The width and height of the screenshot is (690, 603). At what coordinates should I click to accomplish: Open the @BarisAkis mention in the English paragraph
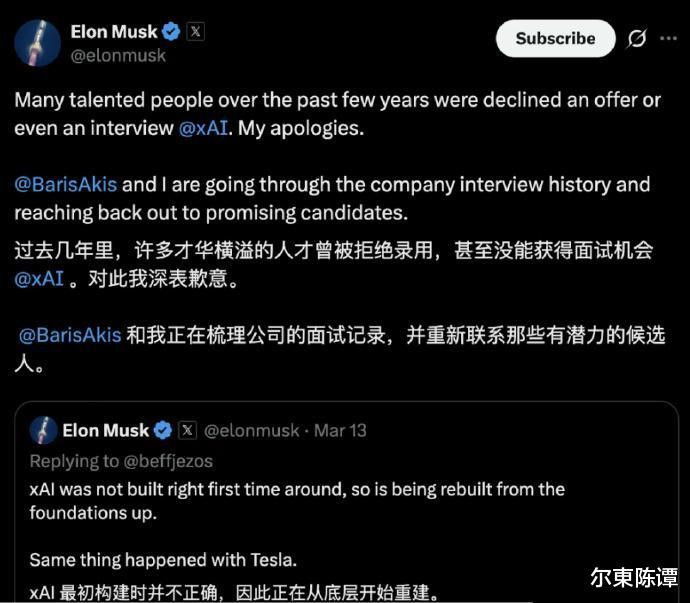[x=66, y=185]
